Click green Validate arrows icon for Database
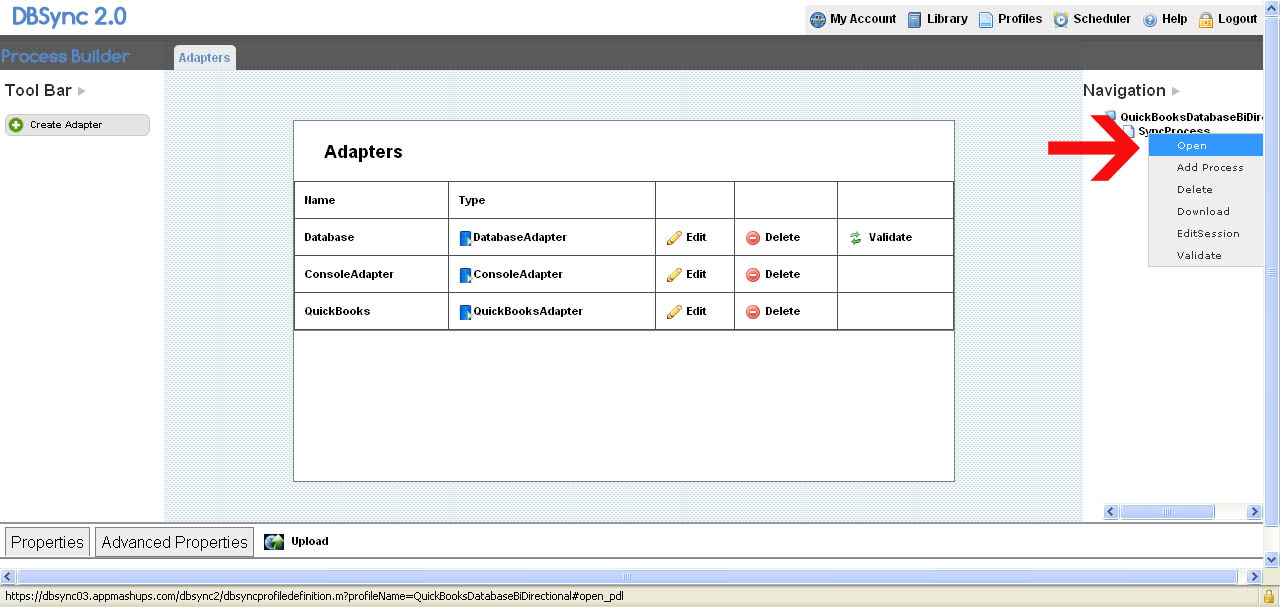 click(x=855, y=238)
